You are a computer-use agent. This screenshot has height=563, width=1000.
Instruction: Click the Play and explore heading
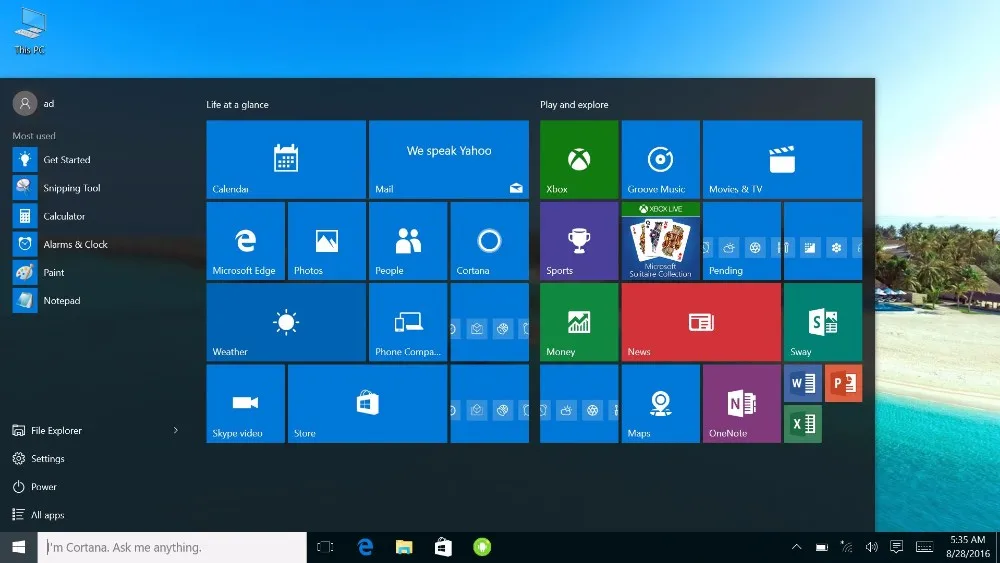point(574,105)
